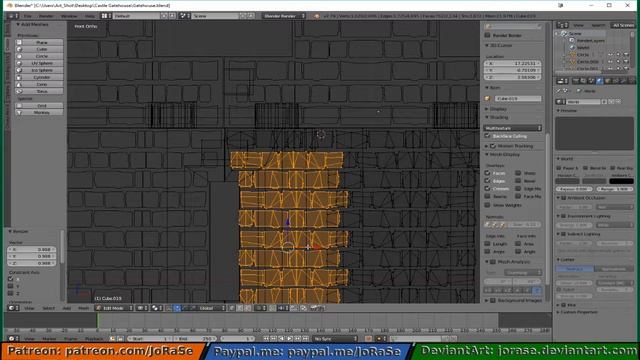Add a Cylinder mesh primitive
Image resolution: width=640 pixels, height=360 pixels.
pyautogui.click(x=39, y=77)
